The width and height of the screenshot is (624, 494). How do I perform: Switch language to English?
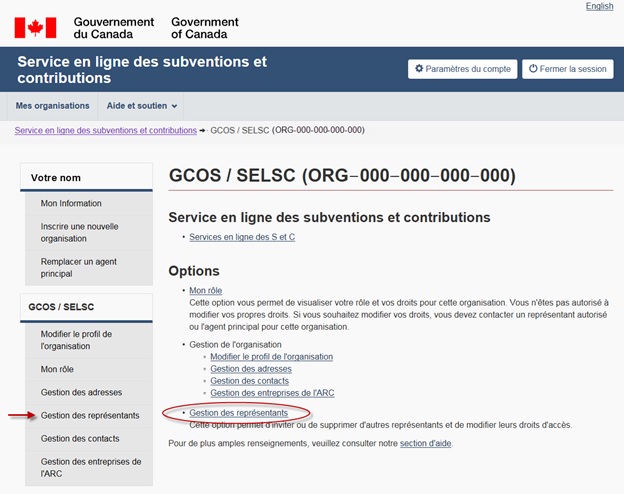click(x=599, y=6)
